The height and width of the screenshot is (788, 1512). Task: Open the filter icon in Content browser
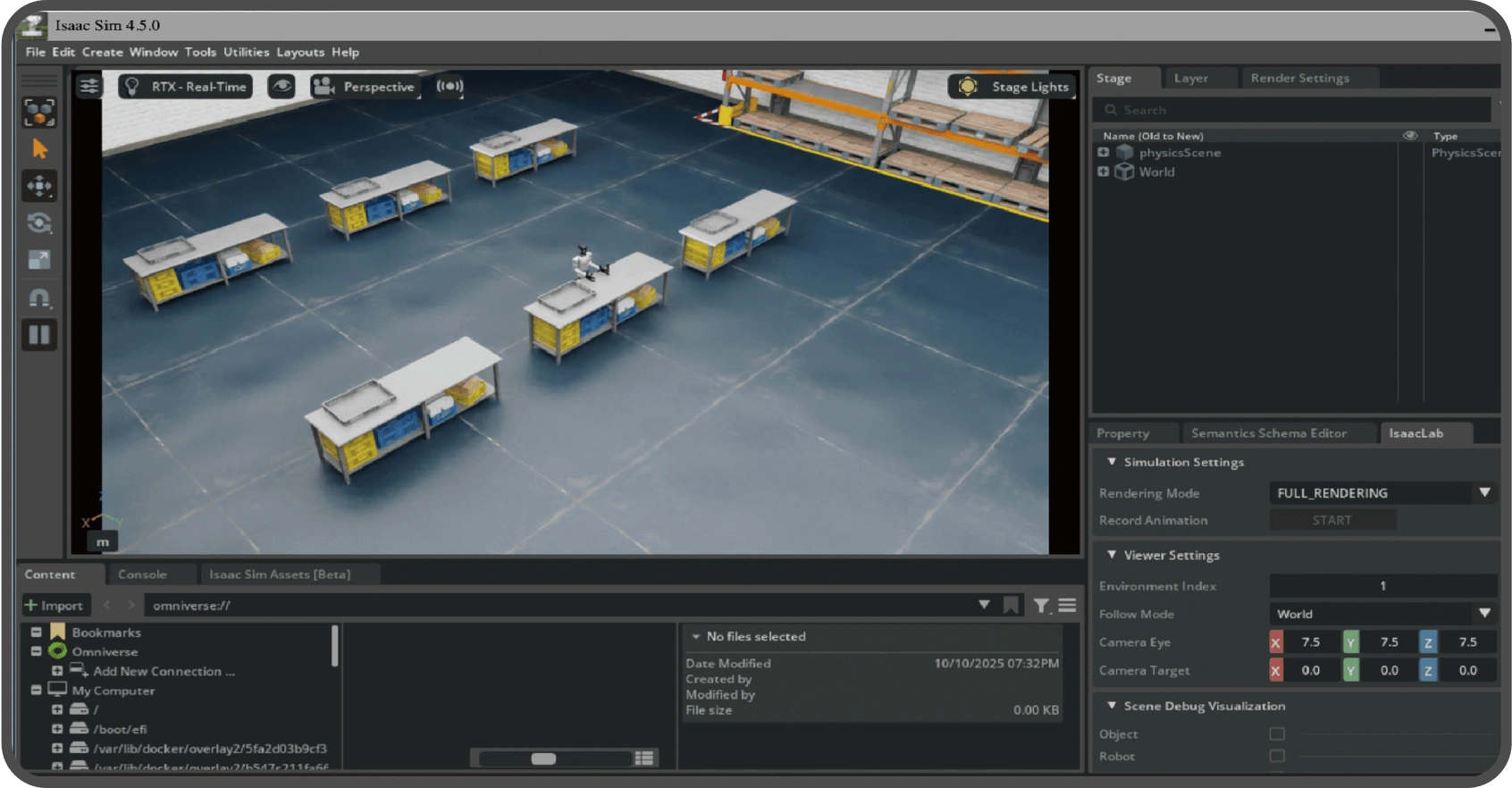[1041, 606]
